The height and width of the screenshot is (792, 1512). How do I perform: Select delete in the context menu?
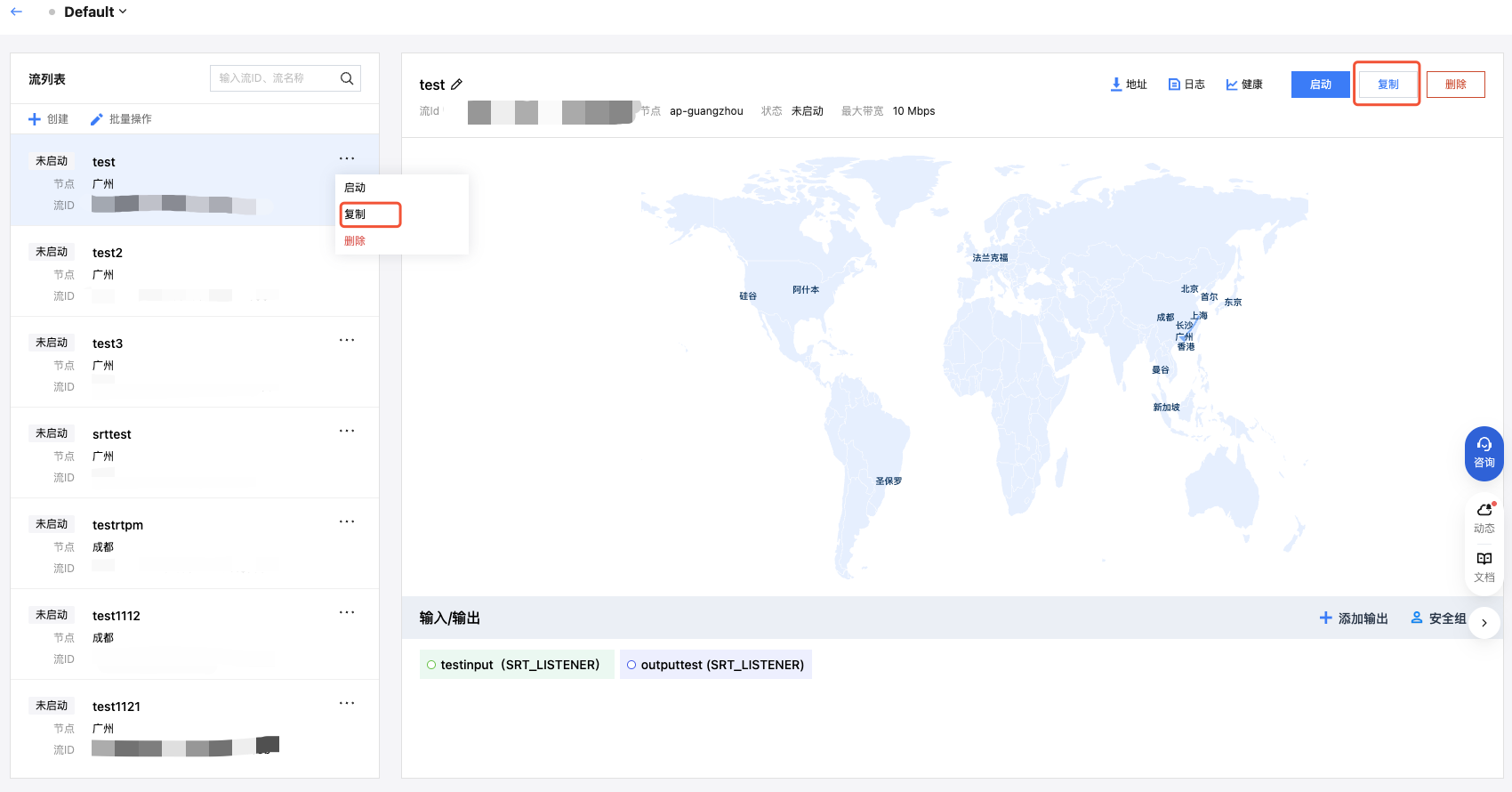coord(355,241)
